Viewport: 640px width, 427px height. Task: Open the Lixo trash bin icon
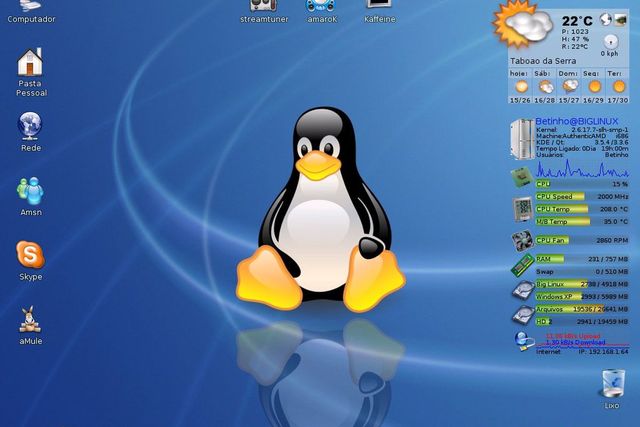(613, 389)
